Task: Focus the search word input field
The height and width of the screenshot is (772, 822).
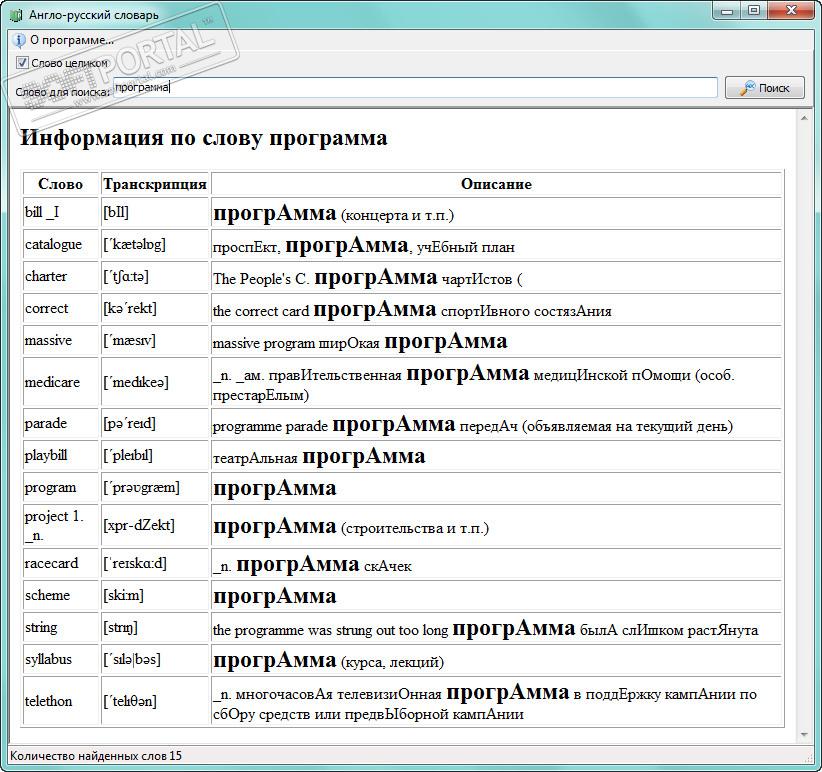Action: pyautogui.click(x=415, y=88)
